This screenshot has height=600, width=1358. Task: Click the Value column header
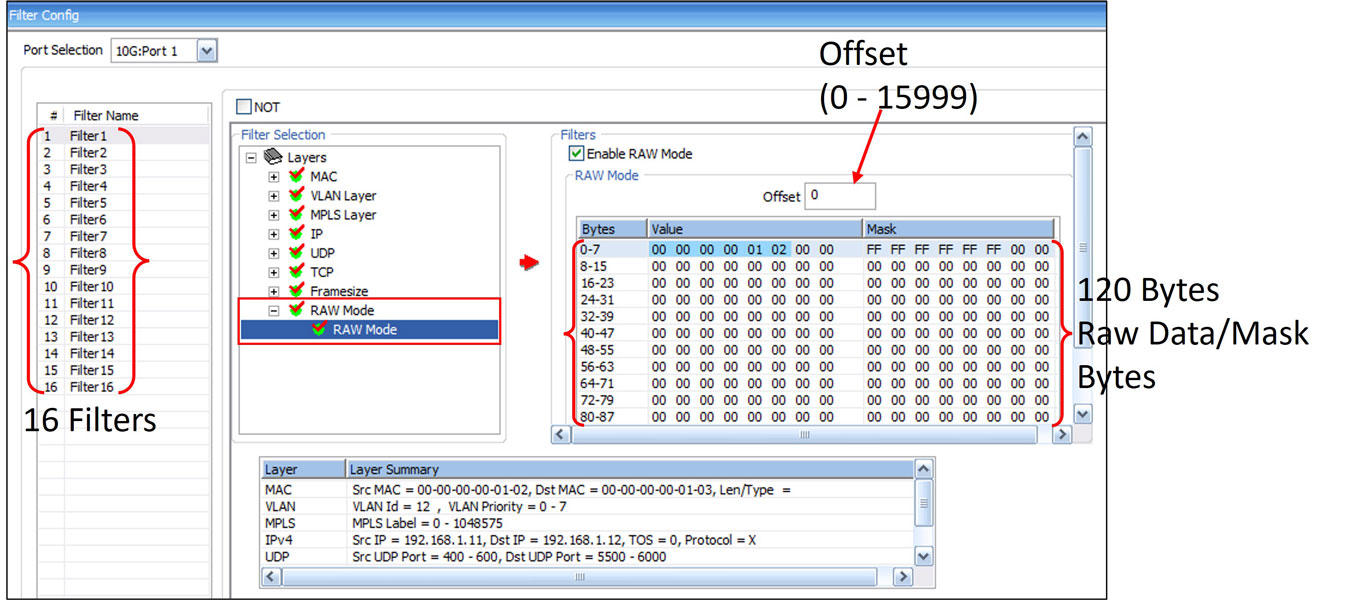[755, 229]
